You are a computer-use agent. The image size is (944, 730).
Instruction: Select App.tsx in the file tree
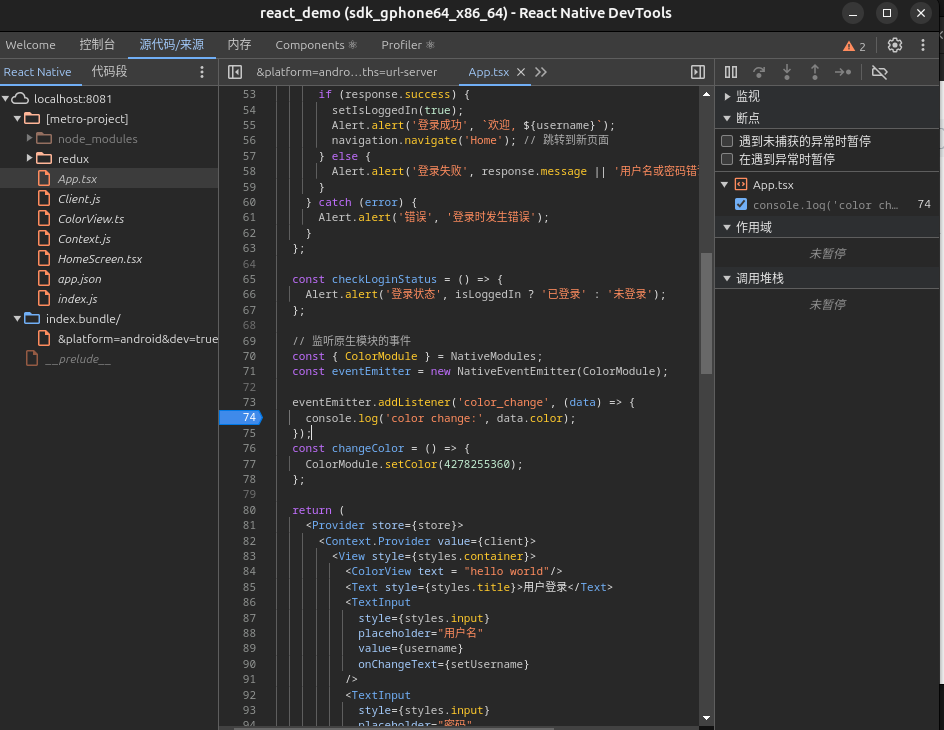pyautogui.click(x=77, y=179)
